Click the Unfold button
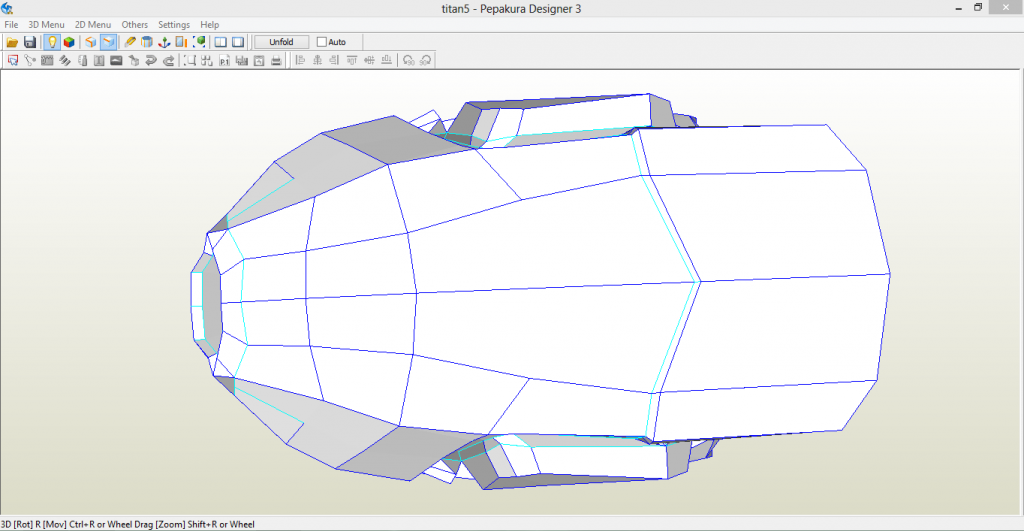Image resolution: width=1024 pixels, height=531 pixels. pos(281,42)
